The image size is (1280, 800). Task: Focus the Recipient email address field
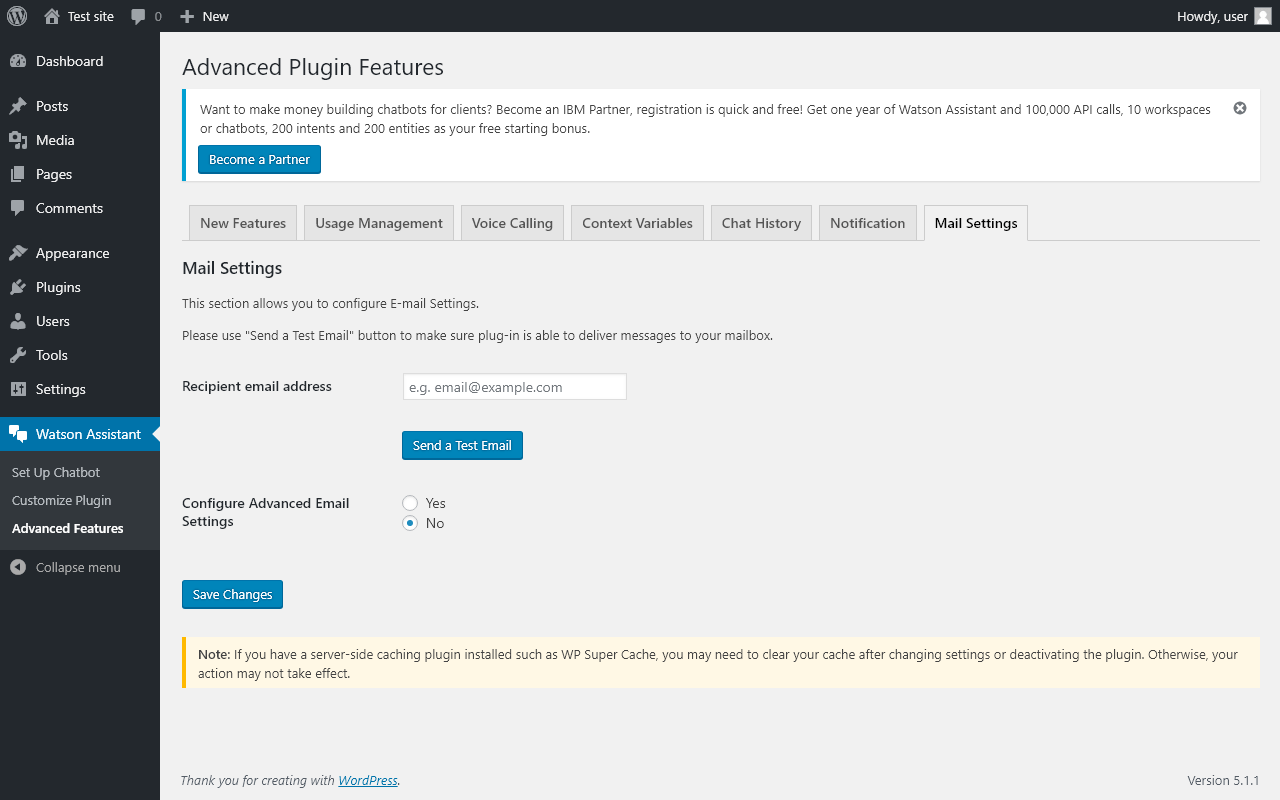pos(514,387)
